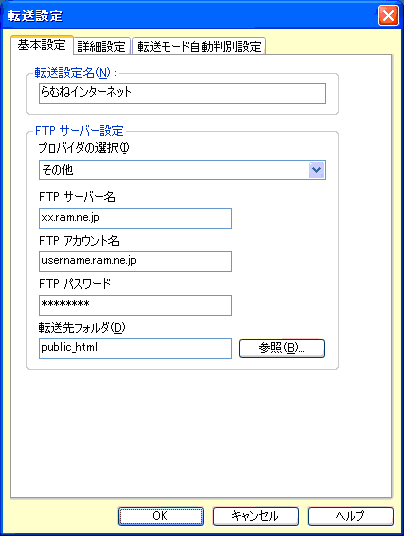Close the 転送設定 dialog with the X

388,15
